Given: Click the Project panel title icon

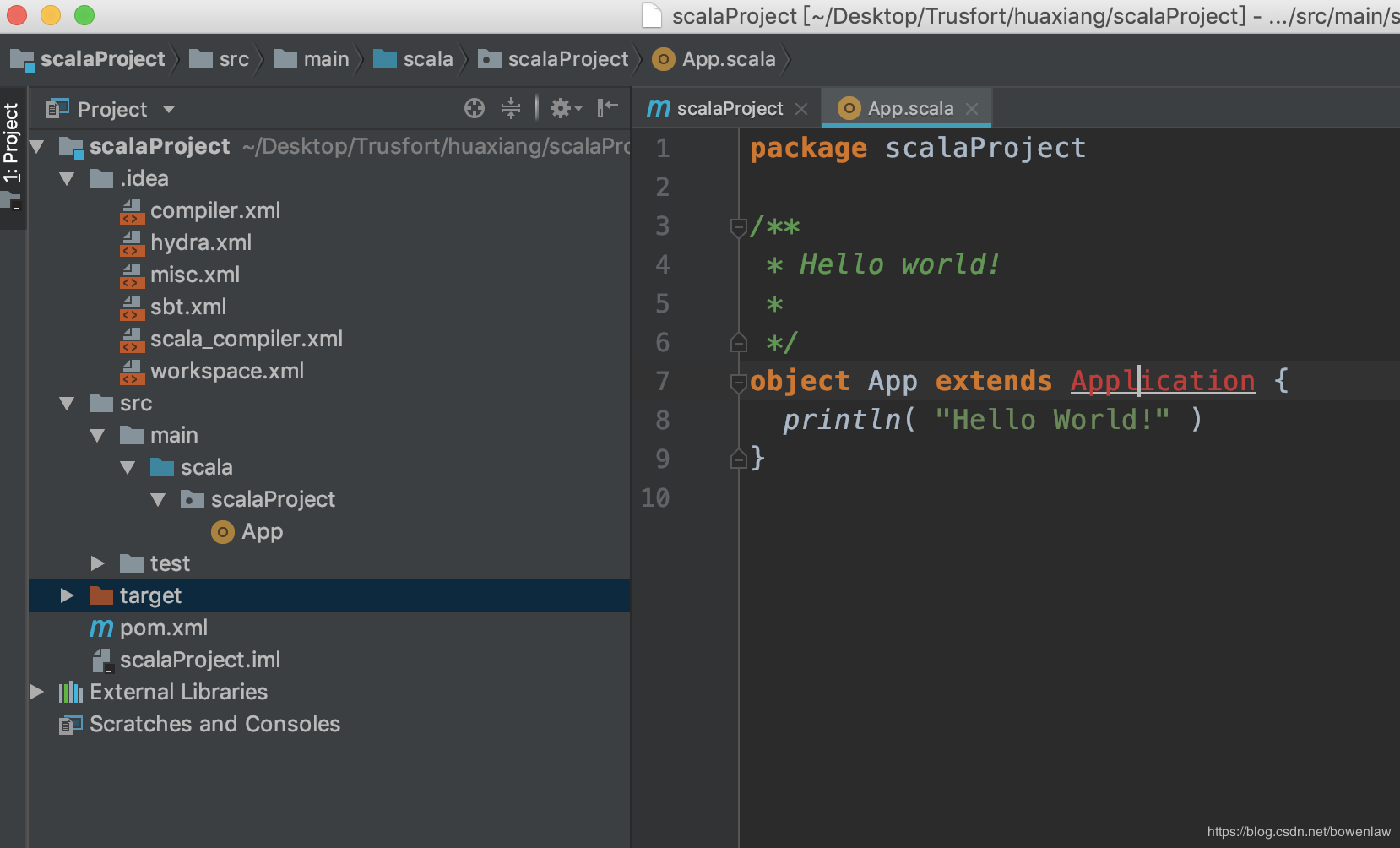Looking at the screenshot, I should pos(57,109).
